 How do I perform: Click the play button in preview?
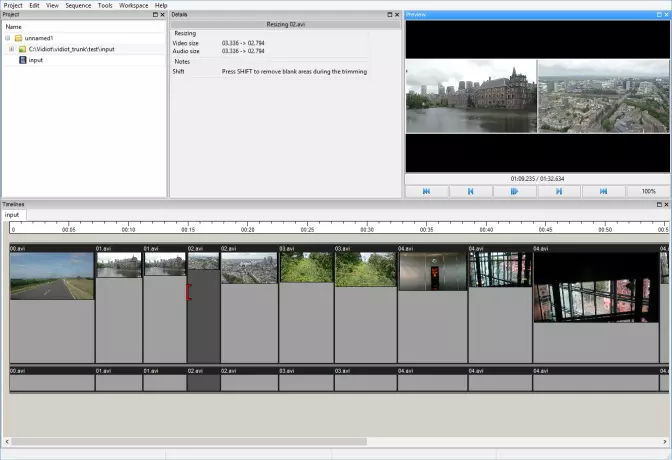(515, 191)
